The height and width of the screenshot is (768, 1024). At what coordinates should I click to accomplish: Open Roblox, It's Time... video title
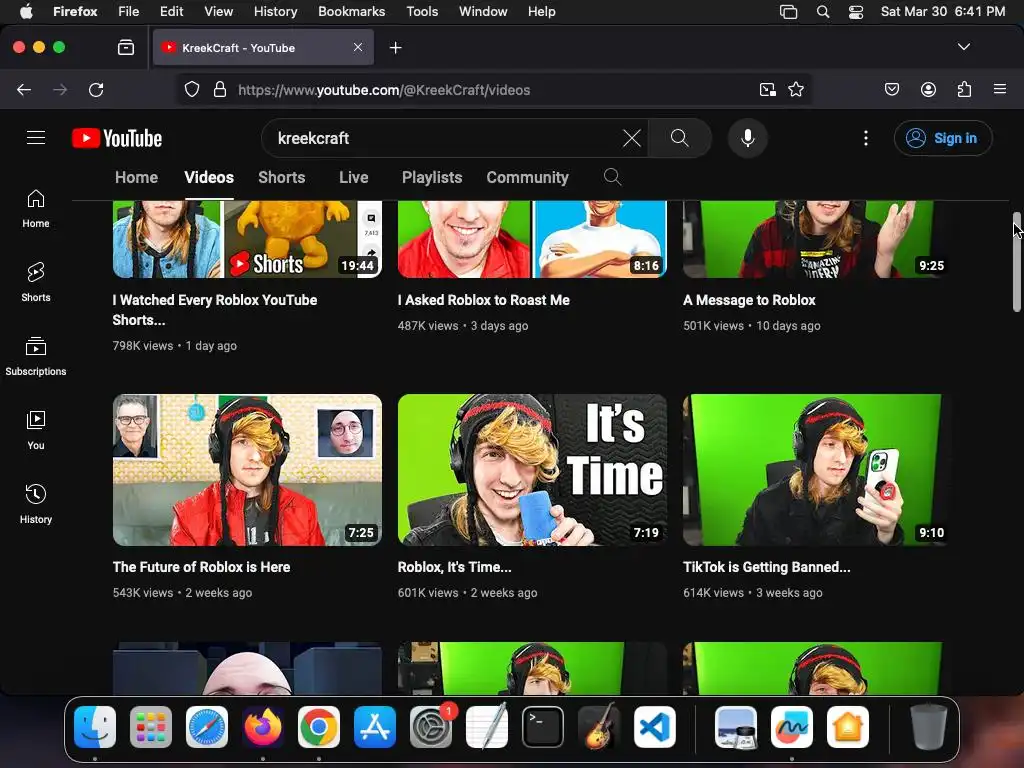[455, 567]
